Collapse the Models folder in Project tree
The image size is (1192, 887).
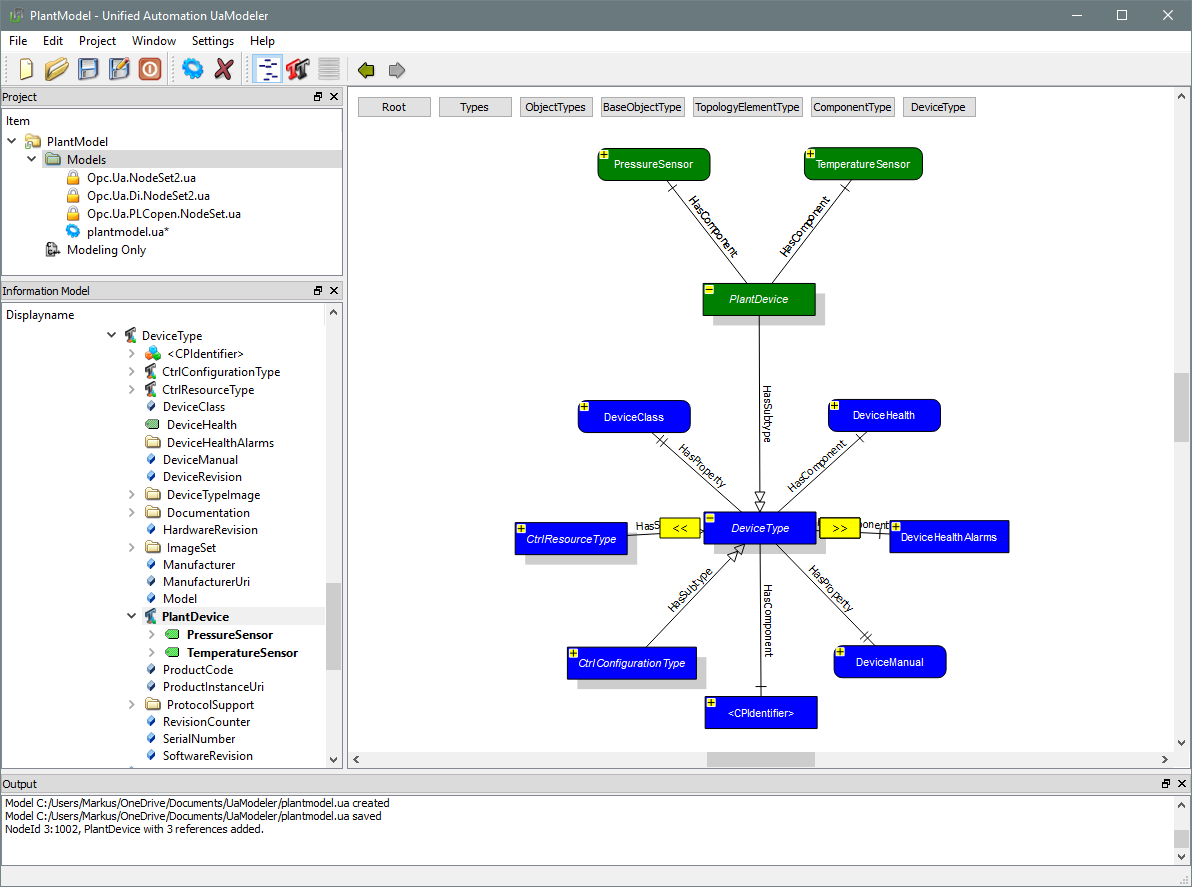click(x=32, y=160)
